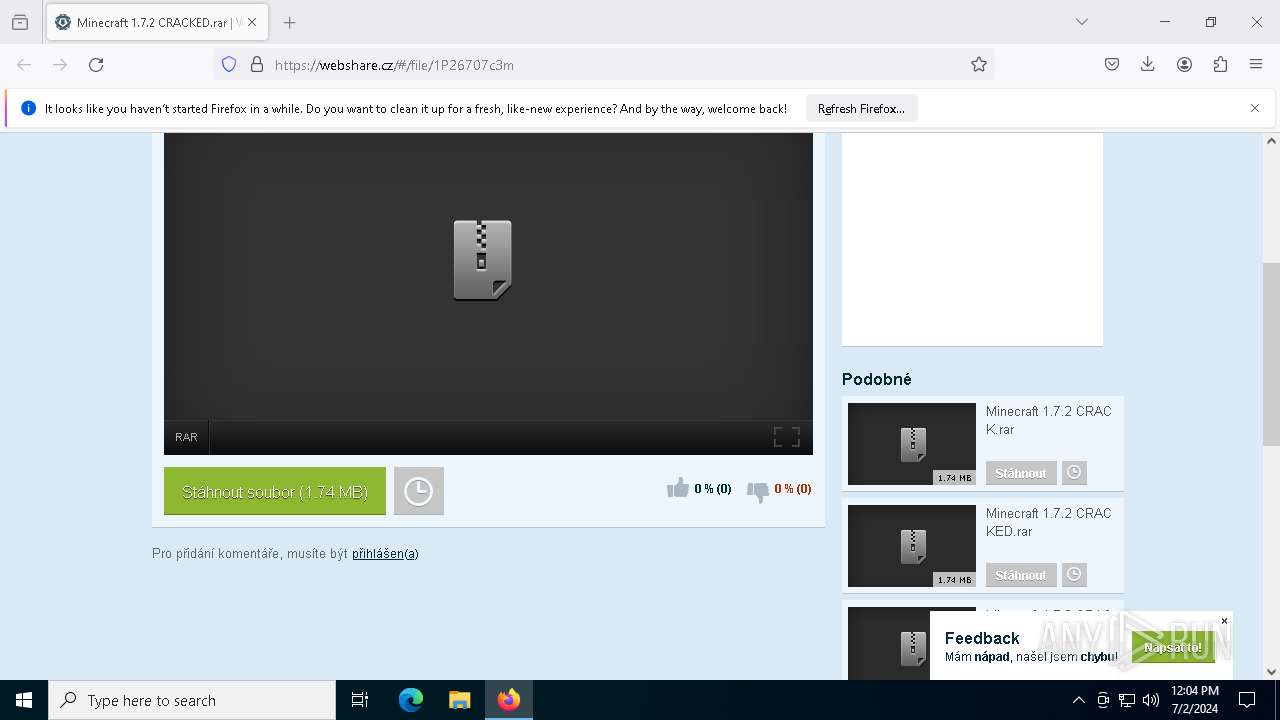Click the Refresh Firefox... button
The width and height of the screenshot is (1280, 720).
[x=861, y=108]
